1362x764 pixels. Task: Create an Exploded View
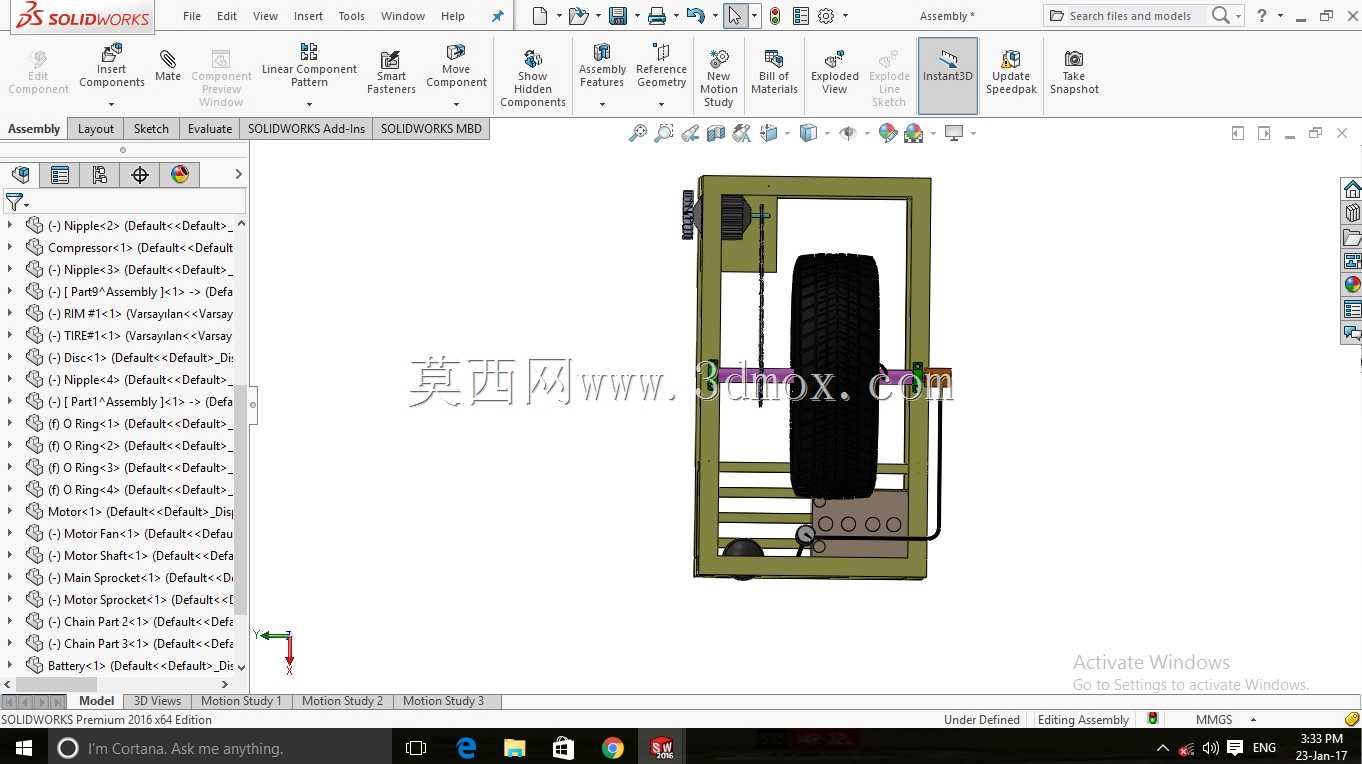click(835, 72)
